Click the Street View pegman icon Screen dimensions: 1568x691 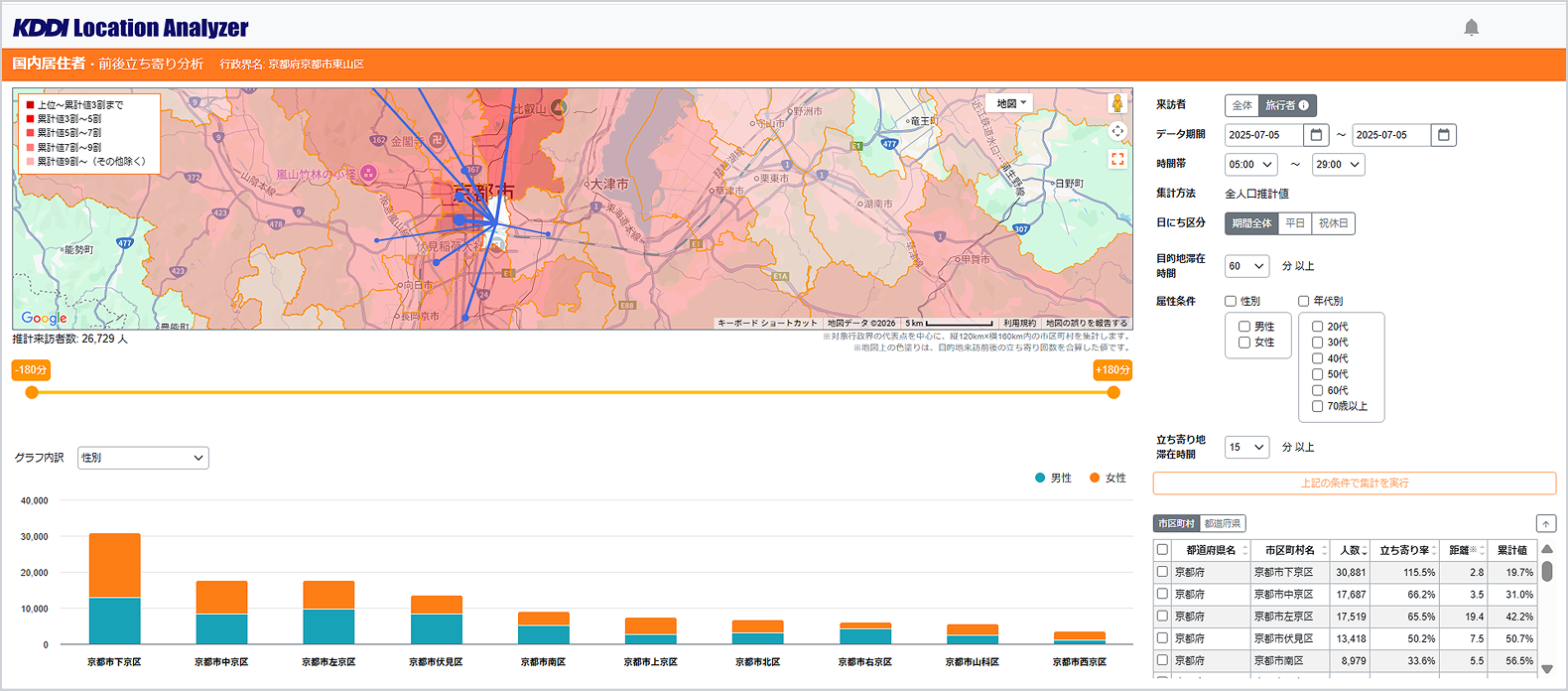(x=1117, y=103)
